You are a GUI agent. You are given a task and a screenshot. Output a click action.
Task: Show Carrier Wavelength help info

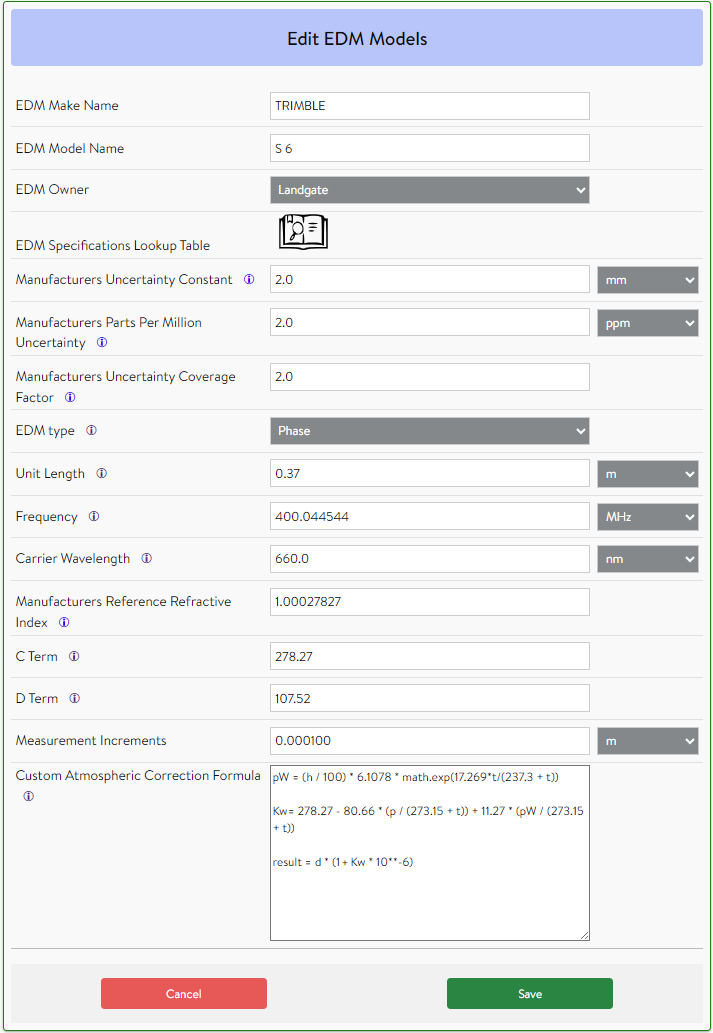click(x=146, y=559)
